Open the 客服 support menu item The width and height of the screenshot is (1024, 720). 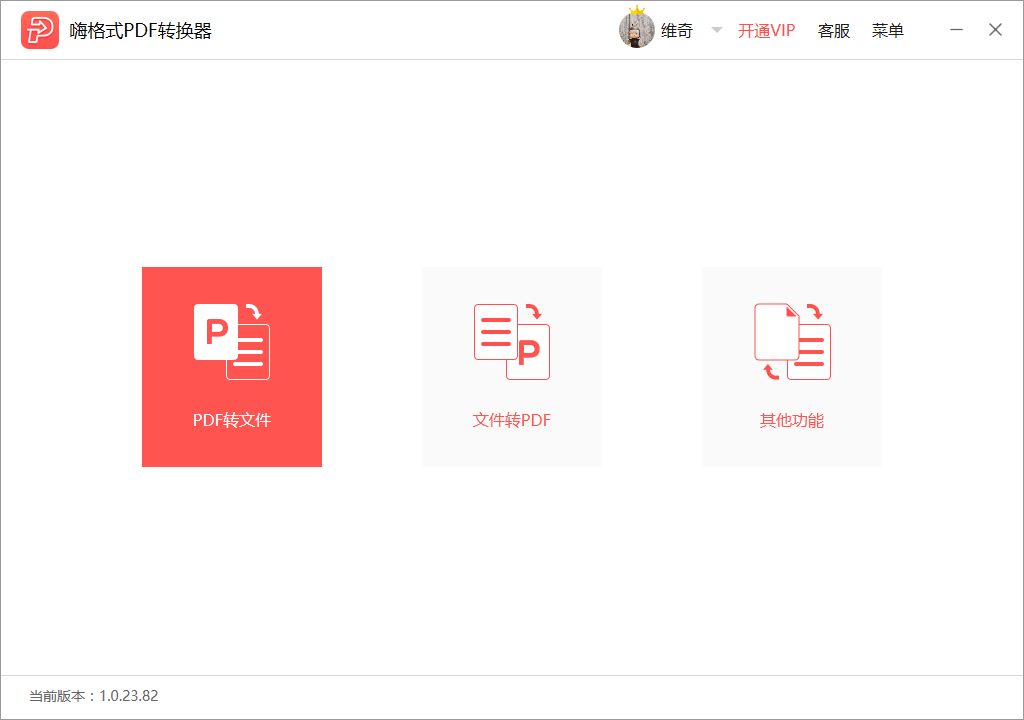(834, 31)
